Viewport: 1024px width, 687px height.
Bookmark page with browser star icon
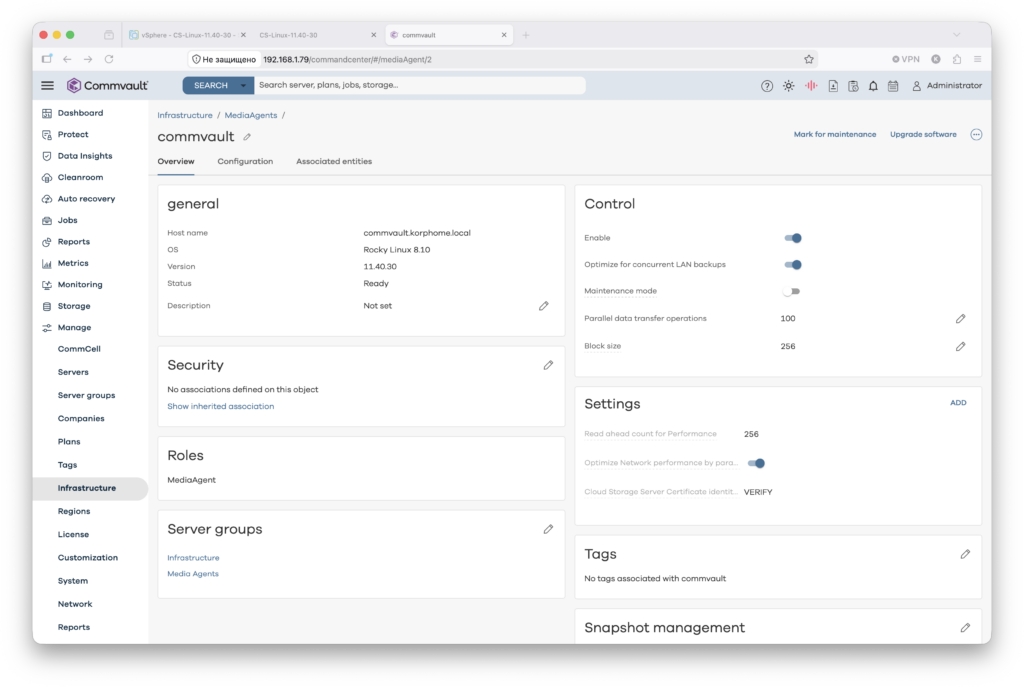click(x=808, y=59)
